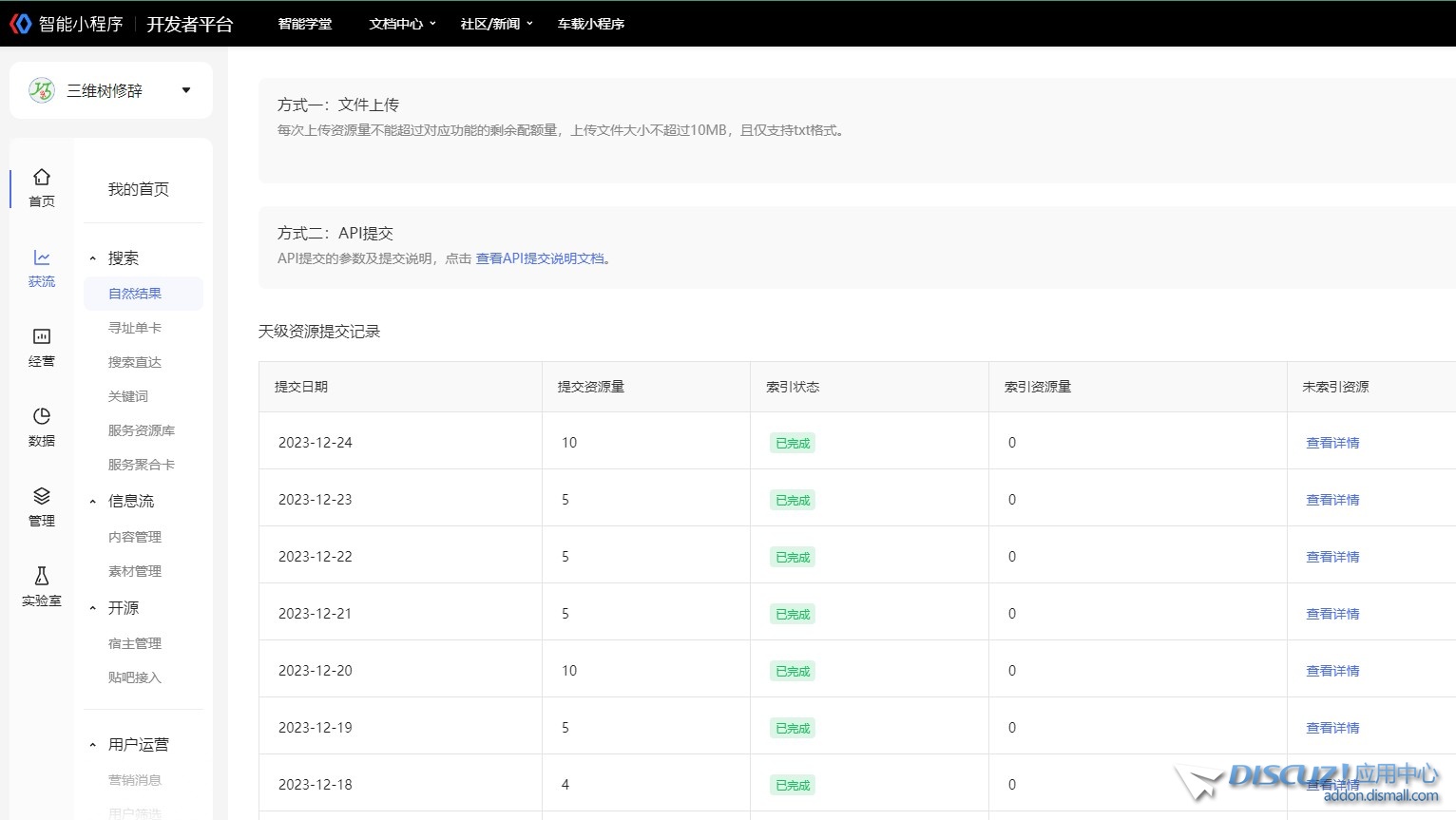View 查看详情 for 2023-12-24 record
The height and width of the screenshot is (820, 1456).
(x=1332, y=443)
